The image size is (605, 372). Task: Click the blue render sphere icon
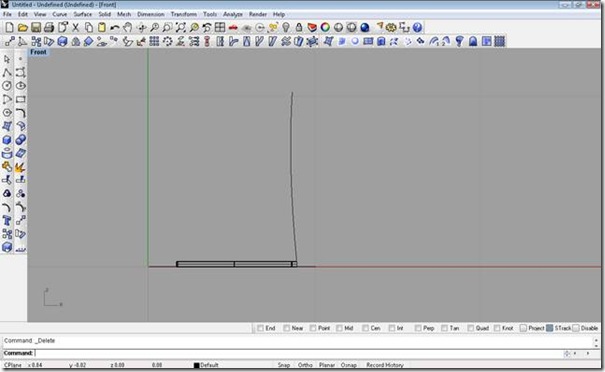click(x=365, y=27)
